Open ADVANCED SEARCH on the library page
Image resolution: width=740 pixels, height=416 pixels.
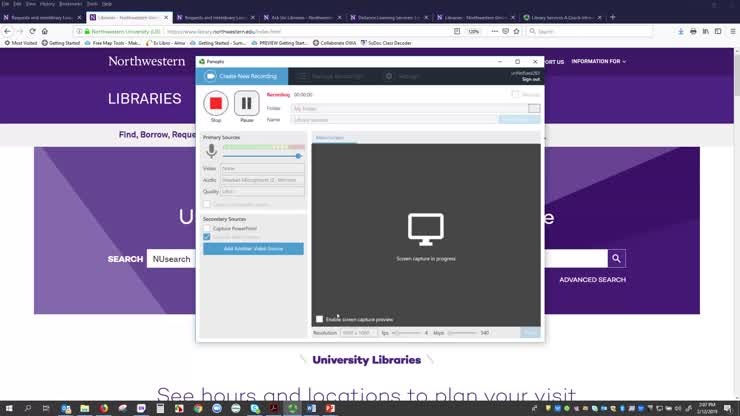click(592, 280)
